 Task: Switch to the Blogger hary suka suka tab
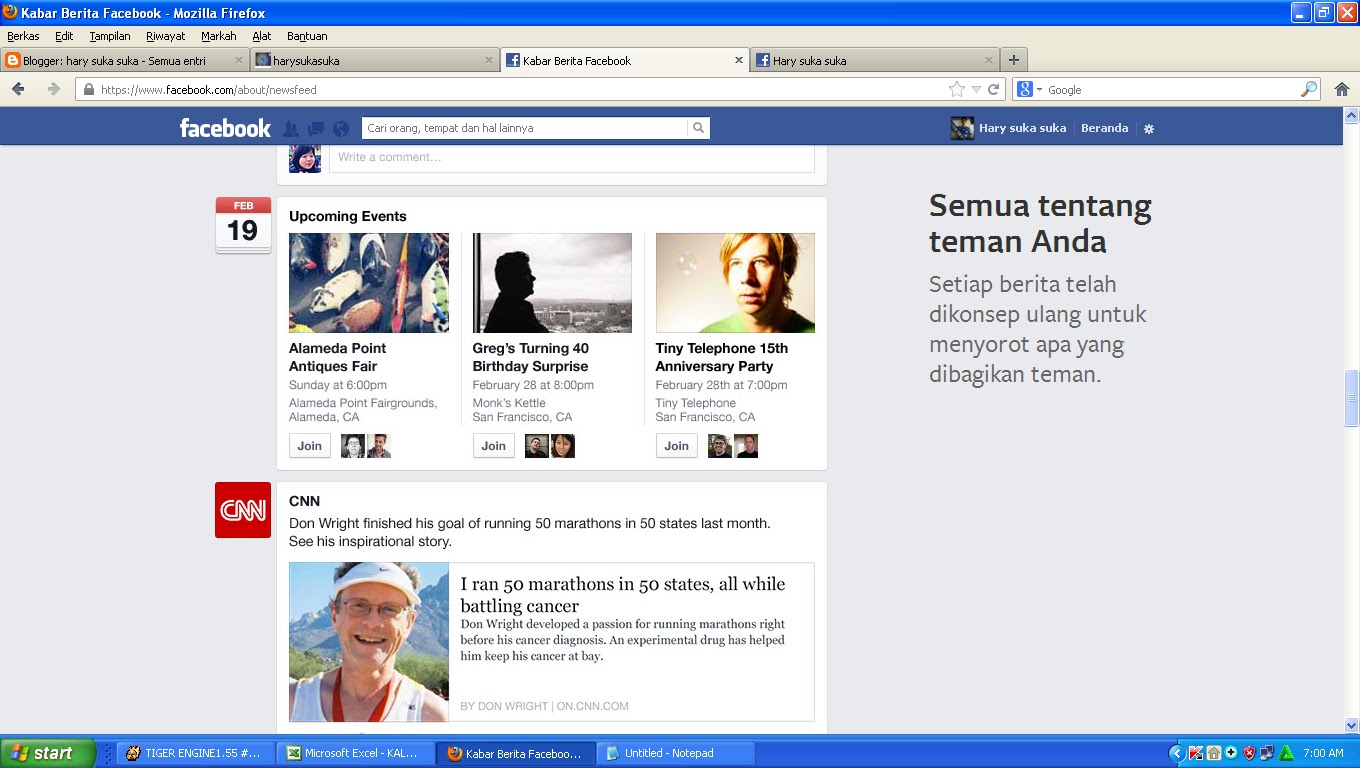coord(125,60)
